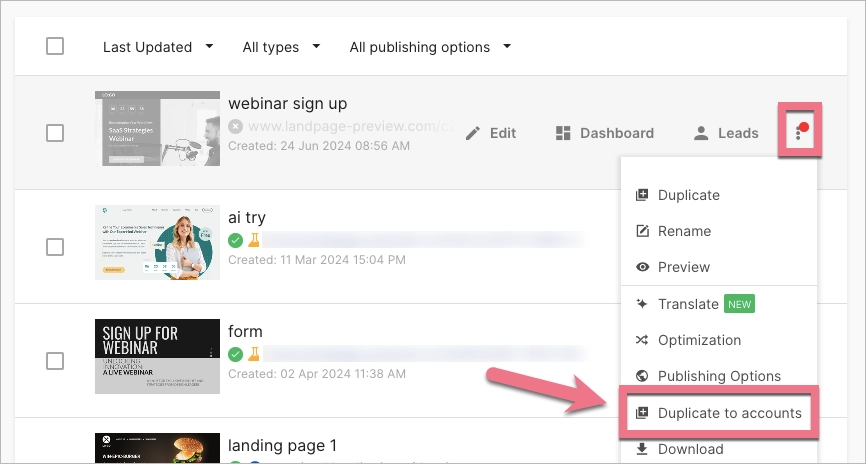Open the All publishing options dropdown
Image resolution: width=866 pixels, height=464 pixels.
pyautogui.click(x=430, y=47)
